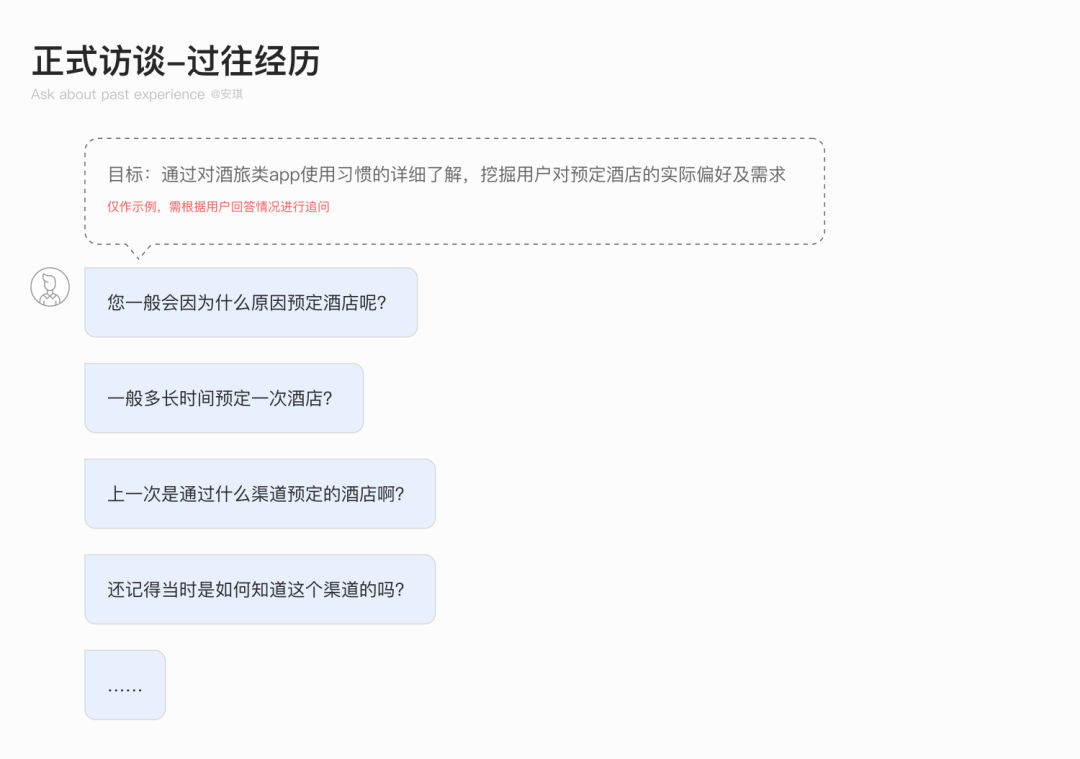Open the ellipsis …… bubble

125,685
